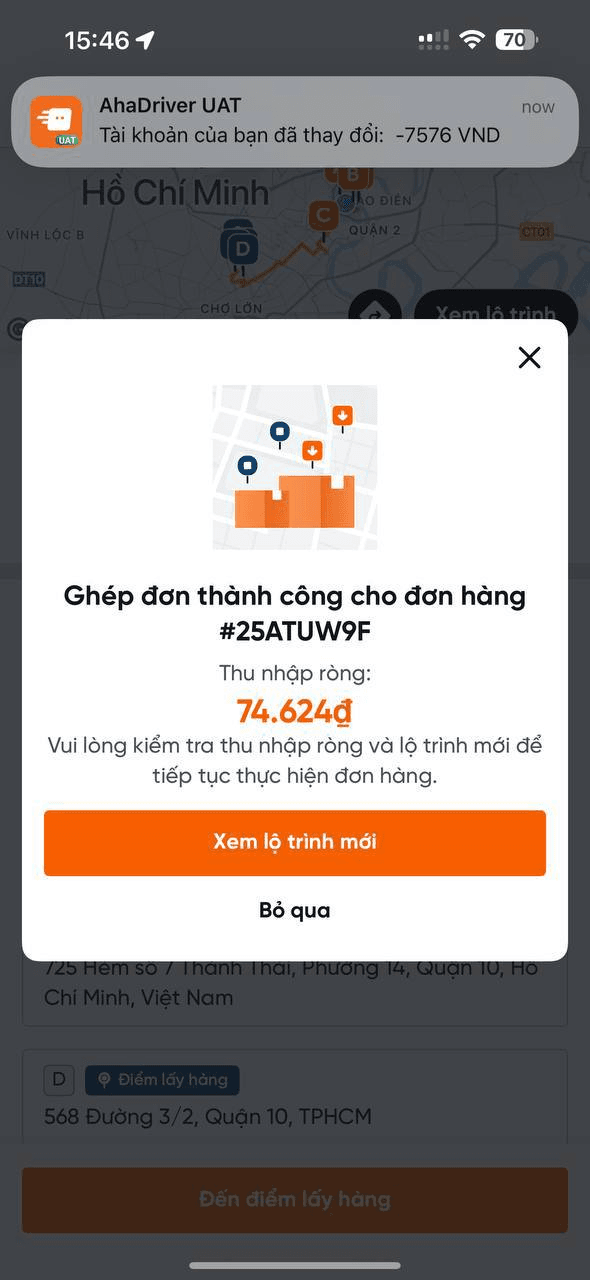Open address 568 Đường 3/2, Quận 10
590x1280 pixels.
208,1116
